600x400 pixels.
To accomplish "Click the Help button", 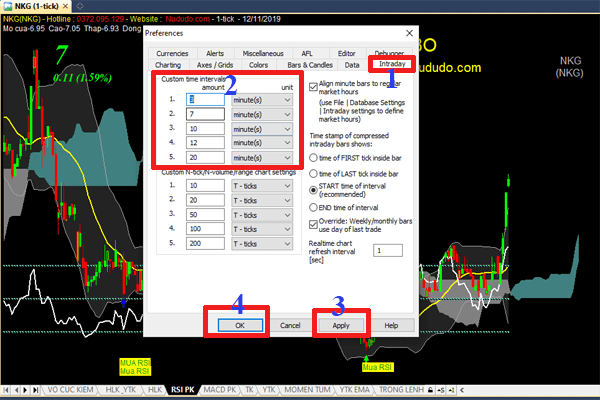I will pos(391,325).
